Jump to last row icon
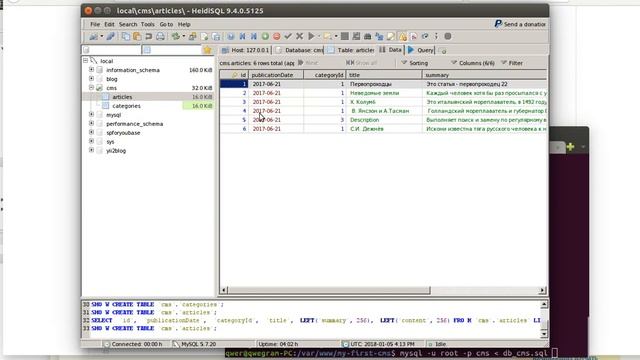The width and height of the screenshot is (640, 360). tap(254, 37)
